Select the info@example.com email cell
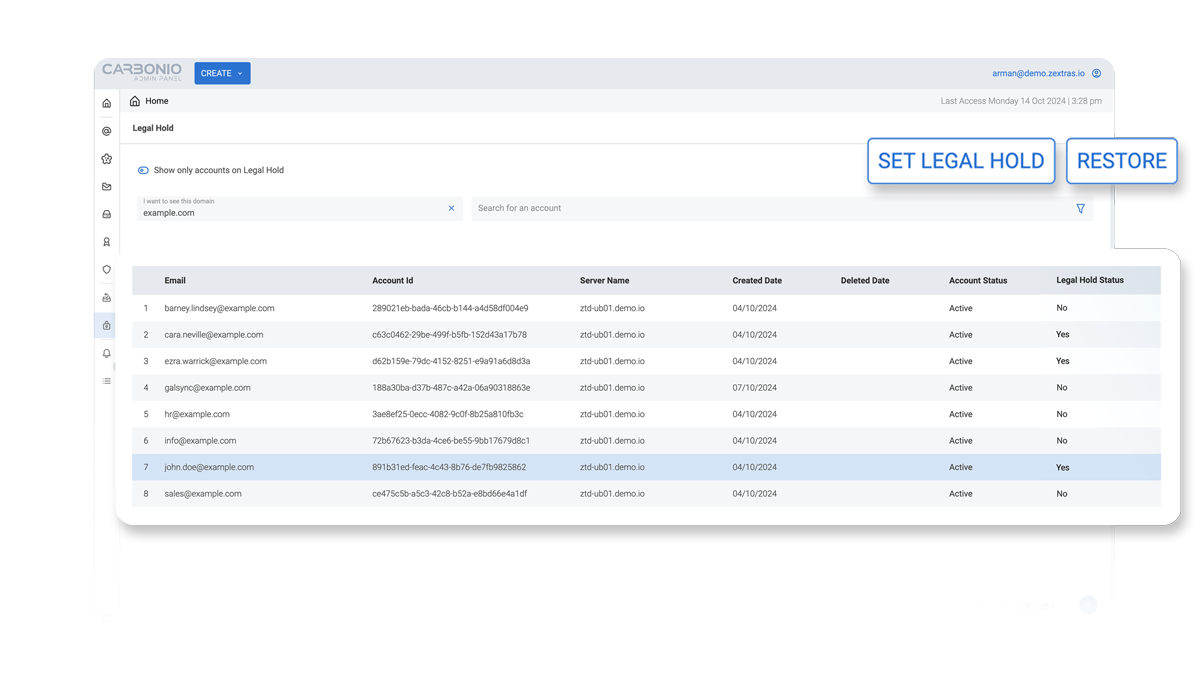 click(x=201, y=441)
